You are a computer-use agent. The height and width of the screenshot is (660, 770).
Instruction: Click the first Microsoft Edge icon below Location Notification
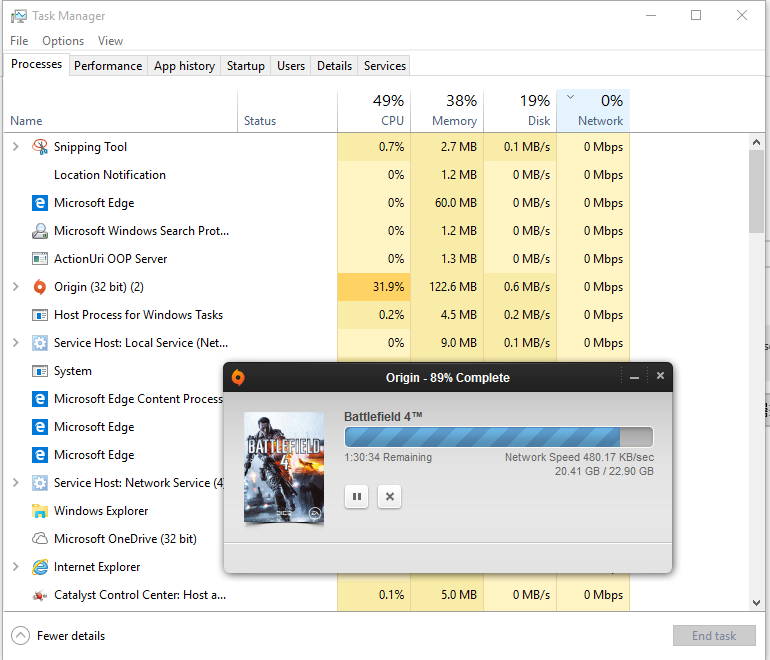[40, 203]
